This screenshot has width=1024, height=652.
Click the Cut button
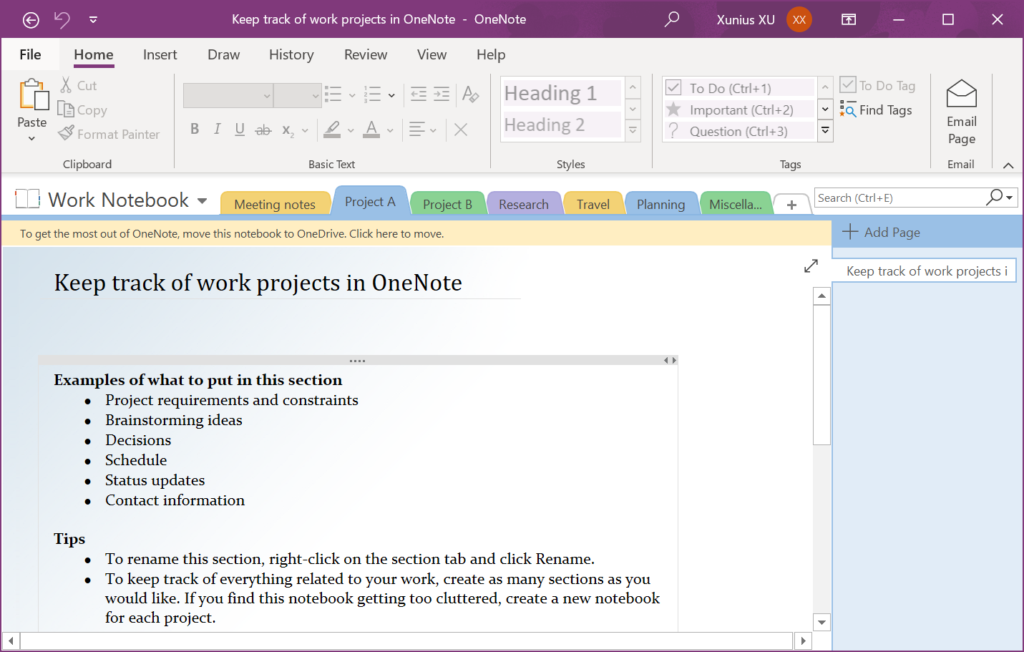(78, 86)
